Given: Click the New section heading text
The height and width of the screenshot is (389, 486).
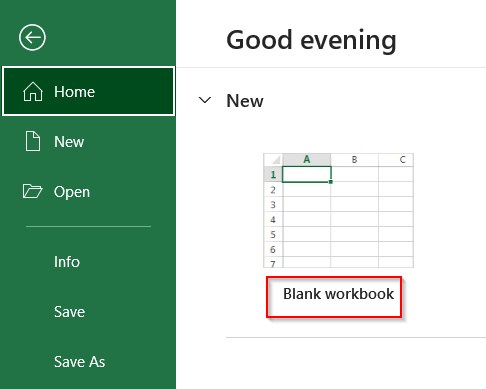Looking at the screenshot, I should tap(245, 101).
